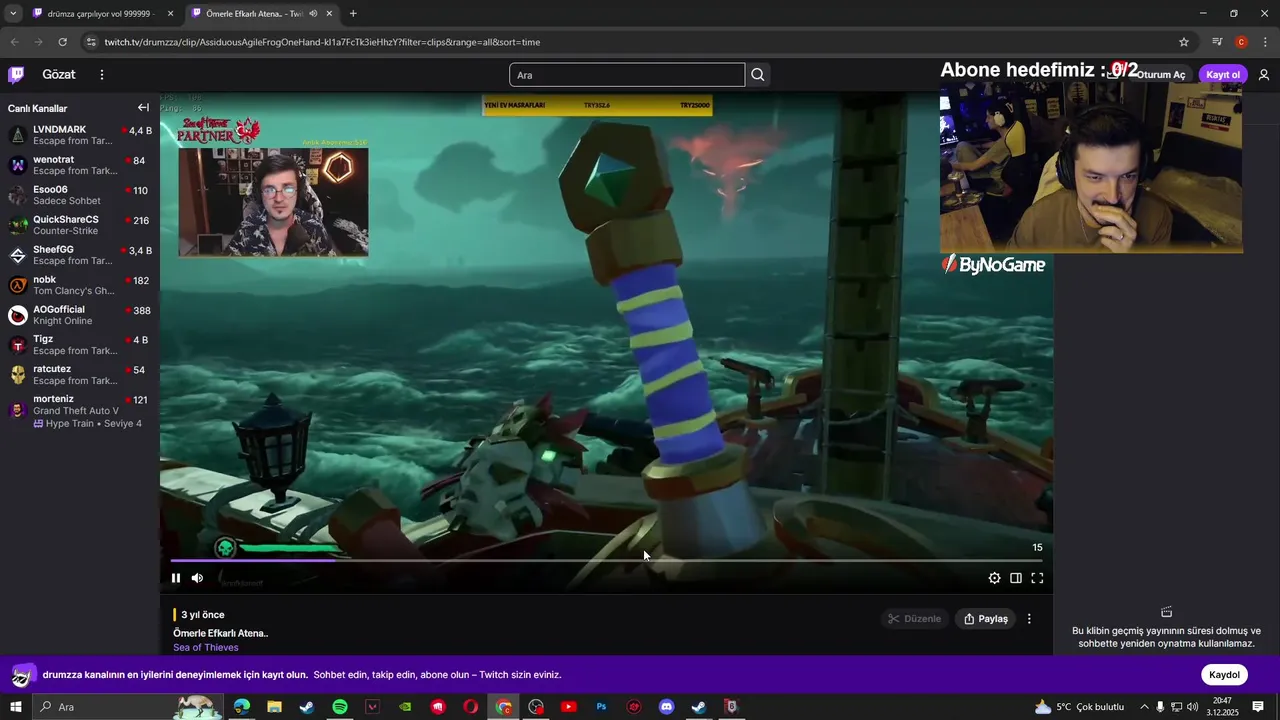Viewport: 1280px width, 720px height.
Task: Open File Explorer from taskbar
Action: (x=274, y=707)
